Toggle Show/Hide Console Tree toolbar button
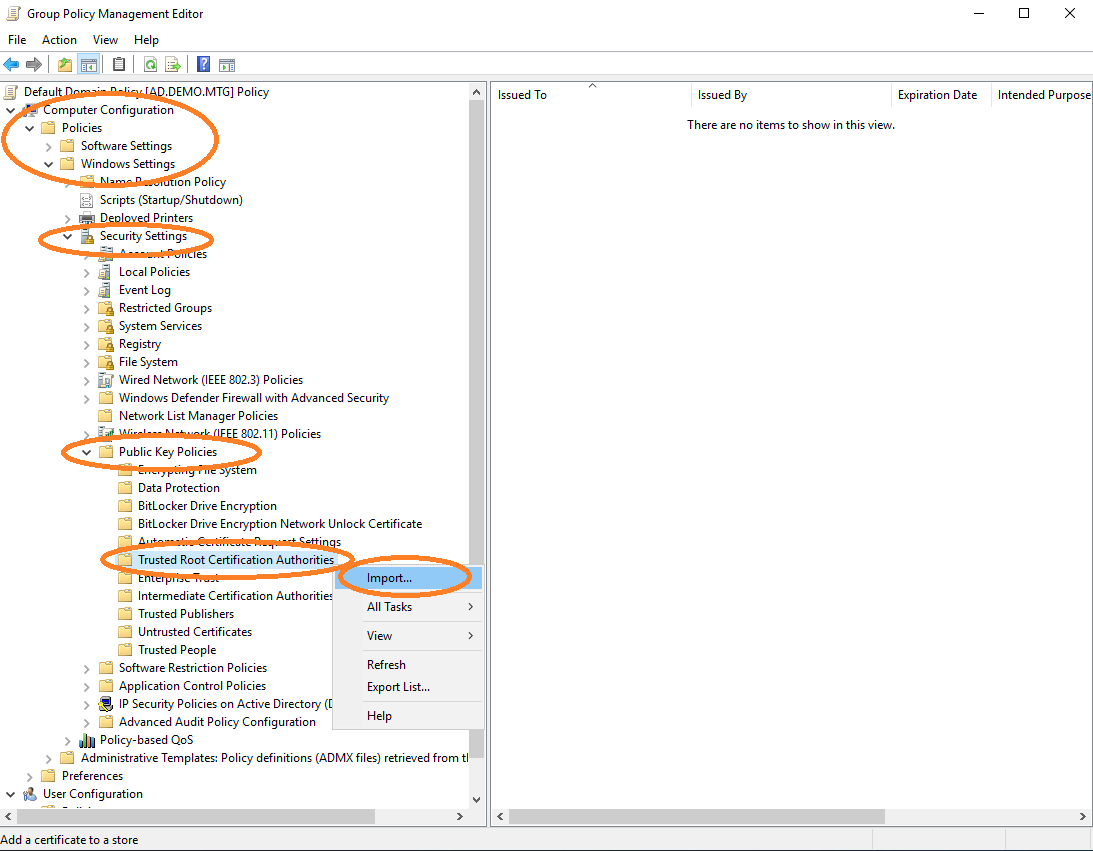 88,65
